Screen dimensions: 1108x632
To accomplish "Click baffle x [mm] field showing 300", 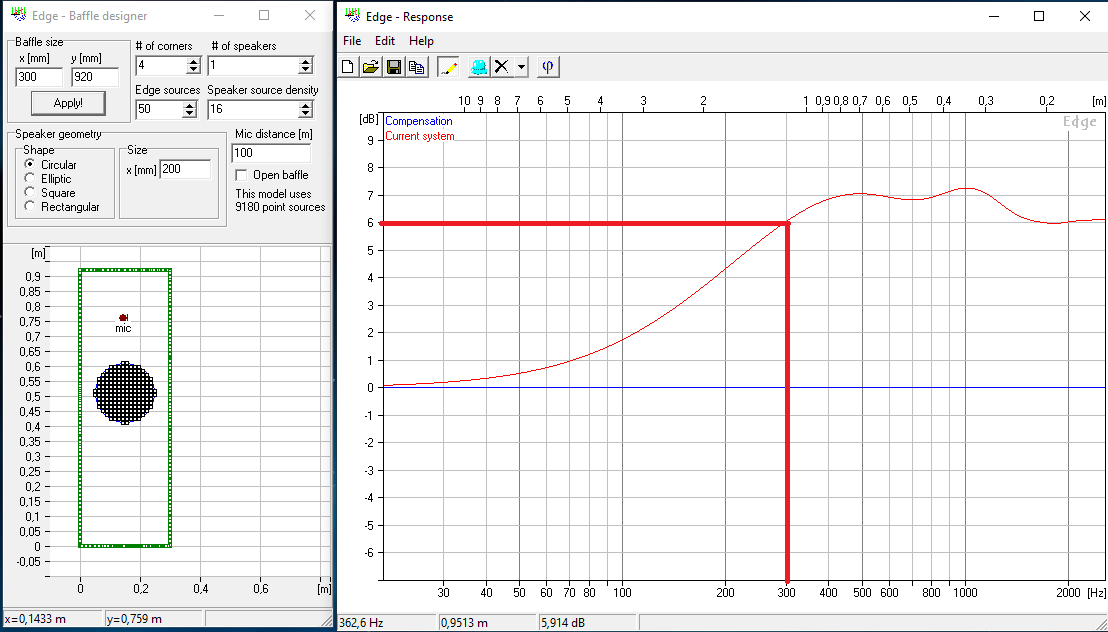I will point(39,77).
